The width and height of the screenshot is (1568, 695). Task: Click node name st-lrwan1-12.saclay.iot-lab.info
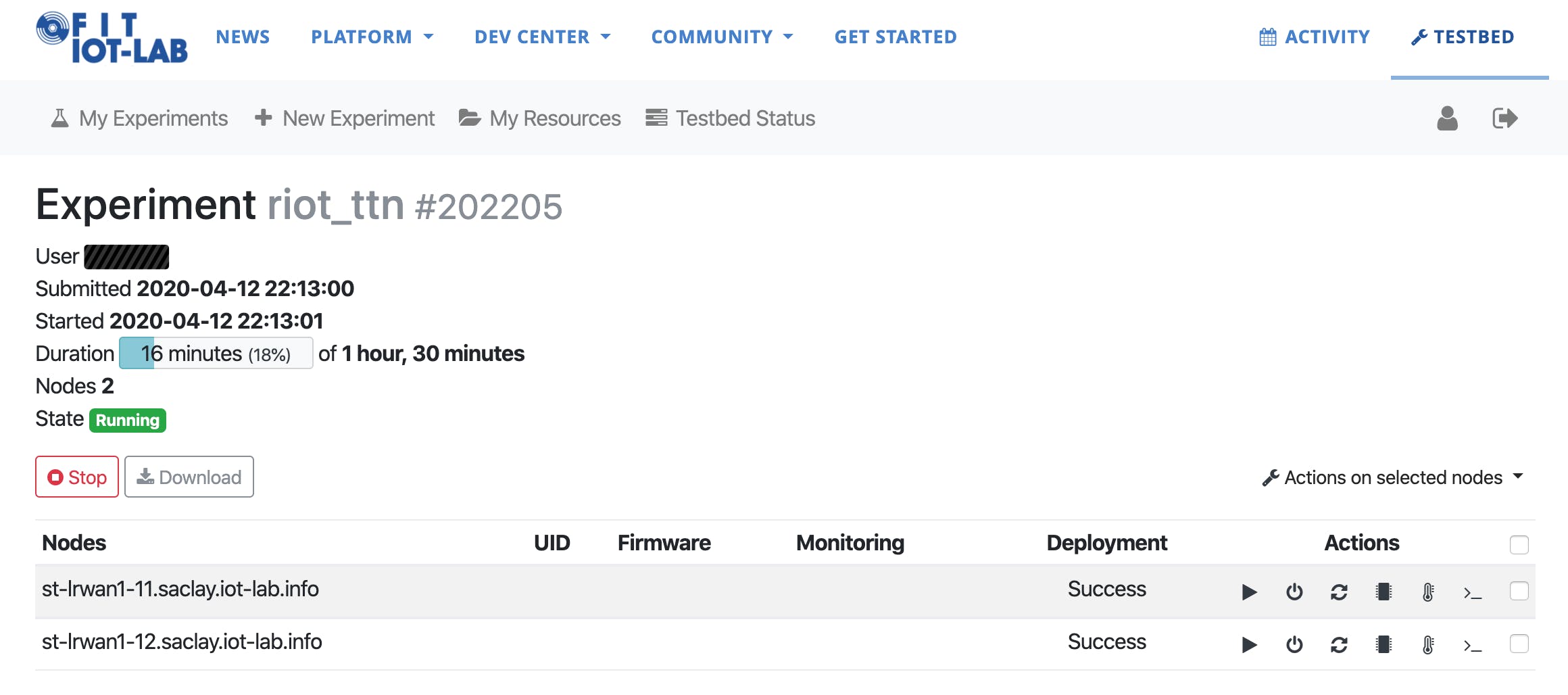click(x=182, y=642)
